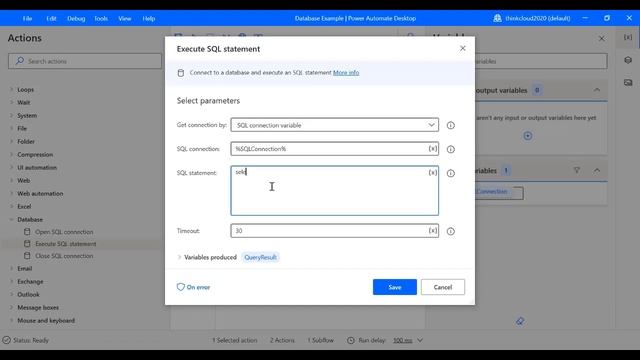Click the Run delay clock icon
Viewport: 640px width, 360px height.
351,340
